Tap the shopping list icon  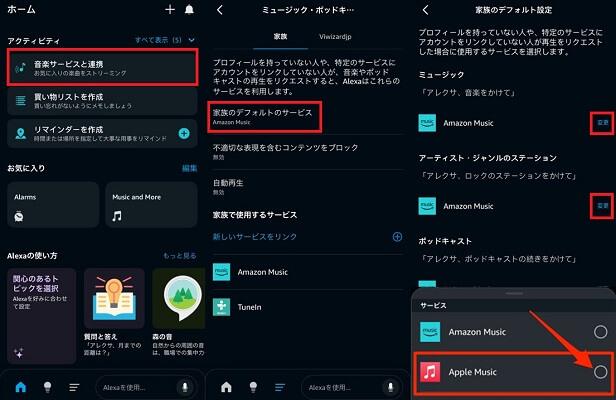click(20, 101)
